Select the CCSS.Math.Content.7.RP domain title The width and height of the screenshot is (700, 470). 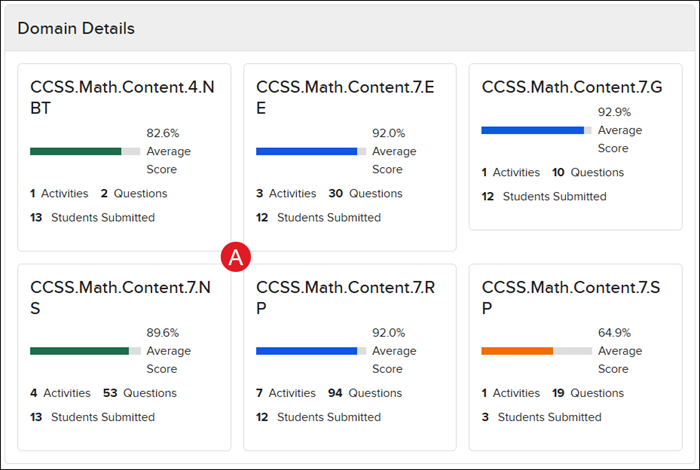pyautogui.click(x=344, y=298)
